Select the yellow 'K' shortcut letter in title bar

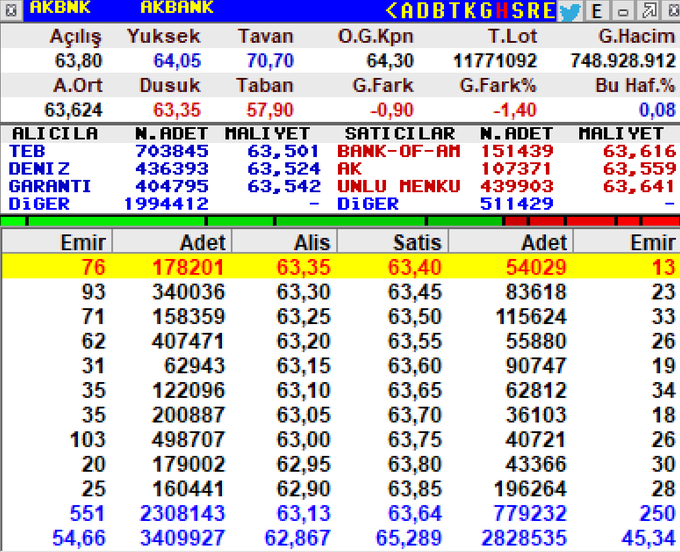pyautogui.click(x=470, y=11)
